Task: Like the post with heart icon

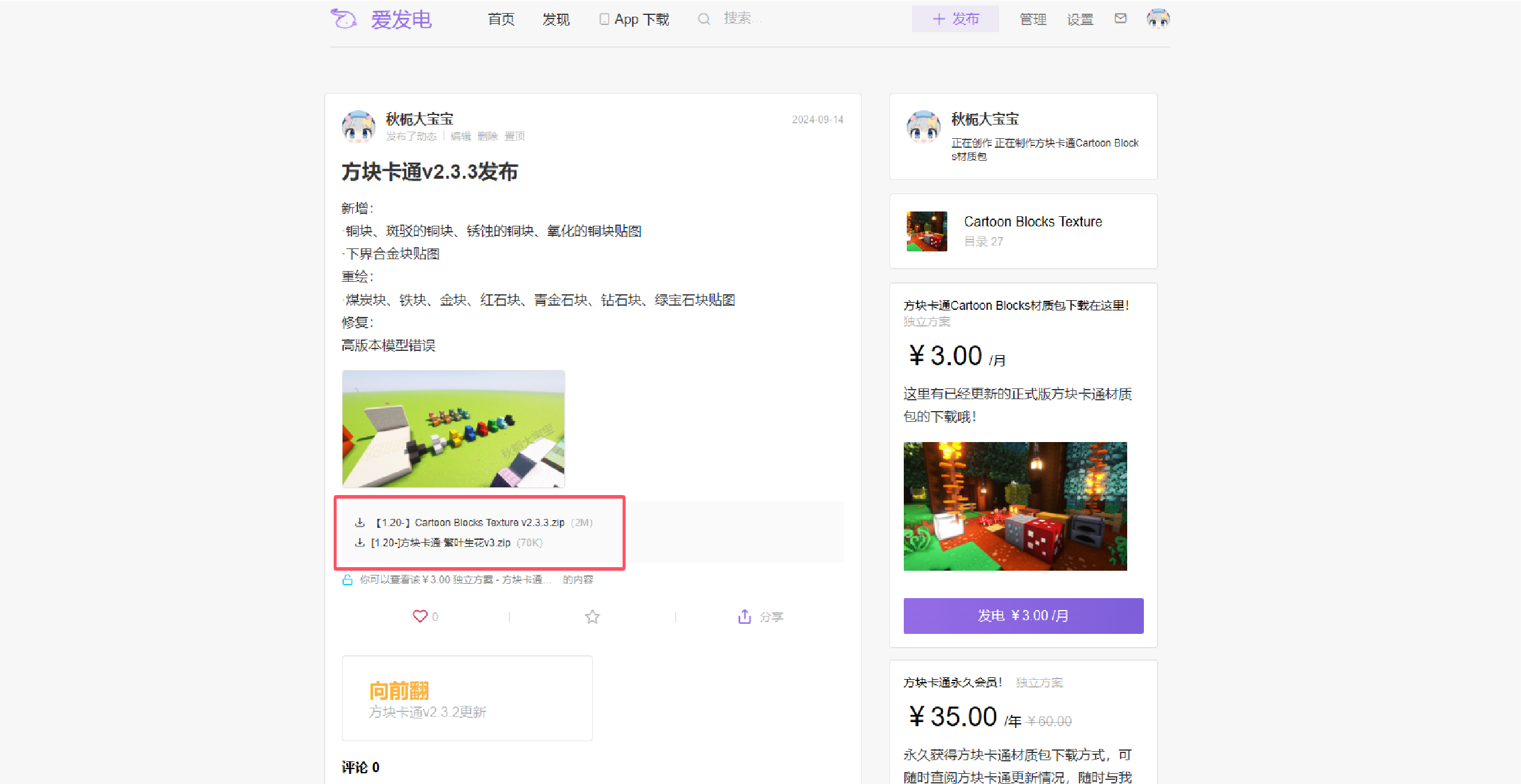Action: coord(420,616)
